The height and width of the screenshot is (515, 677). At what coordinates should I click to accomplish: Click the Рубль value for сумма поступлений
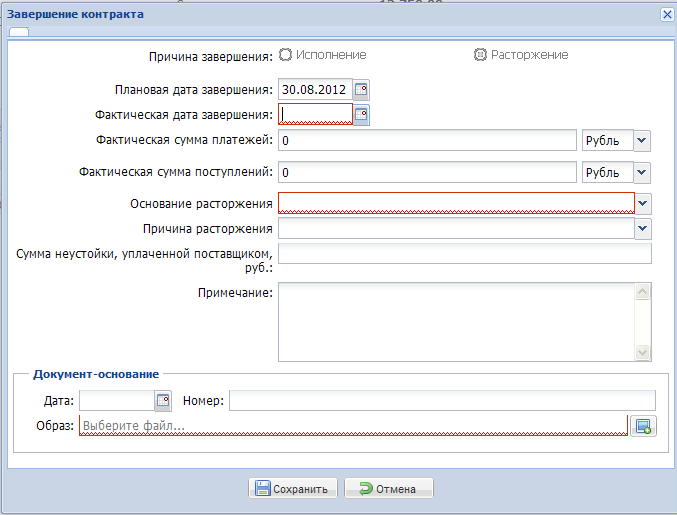point(607,172)
